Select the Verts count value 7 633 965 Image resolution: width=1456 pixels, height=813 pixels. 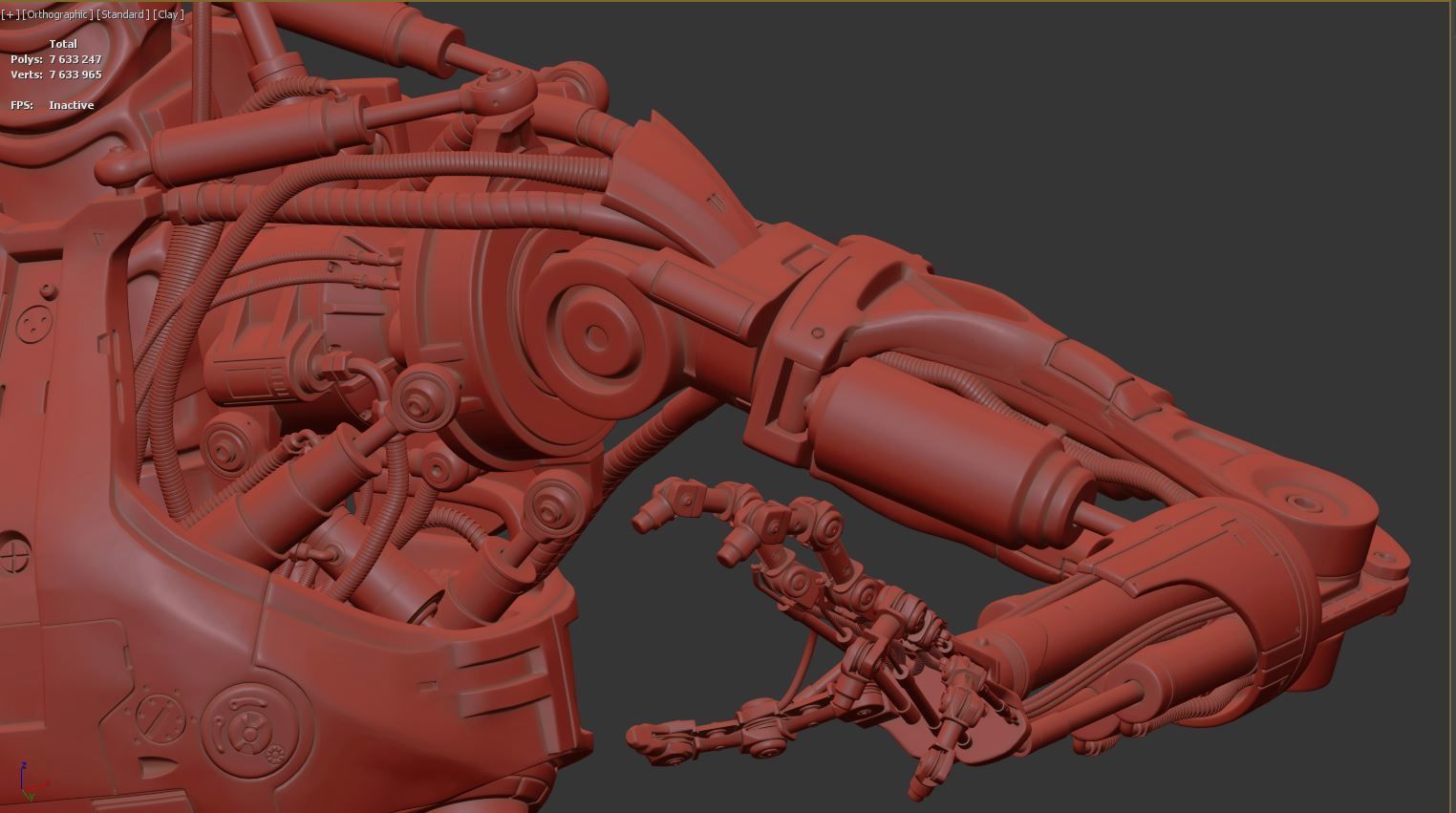pyautogui.click(x=75, y=75)
